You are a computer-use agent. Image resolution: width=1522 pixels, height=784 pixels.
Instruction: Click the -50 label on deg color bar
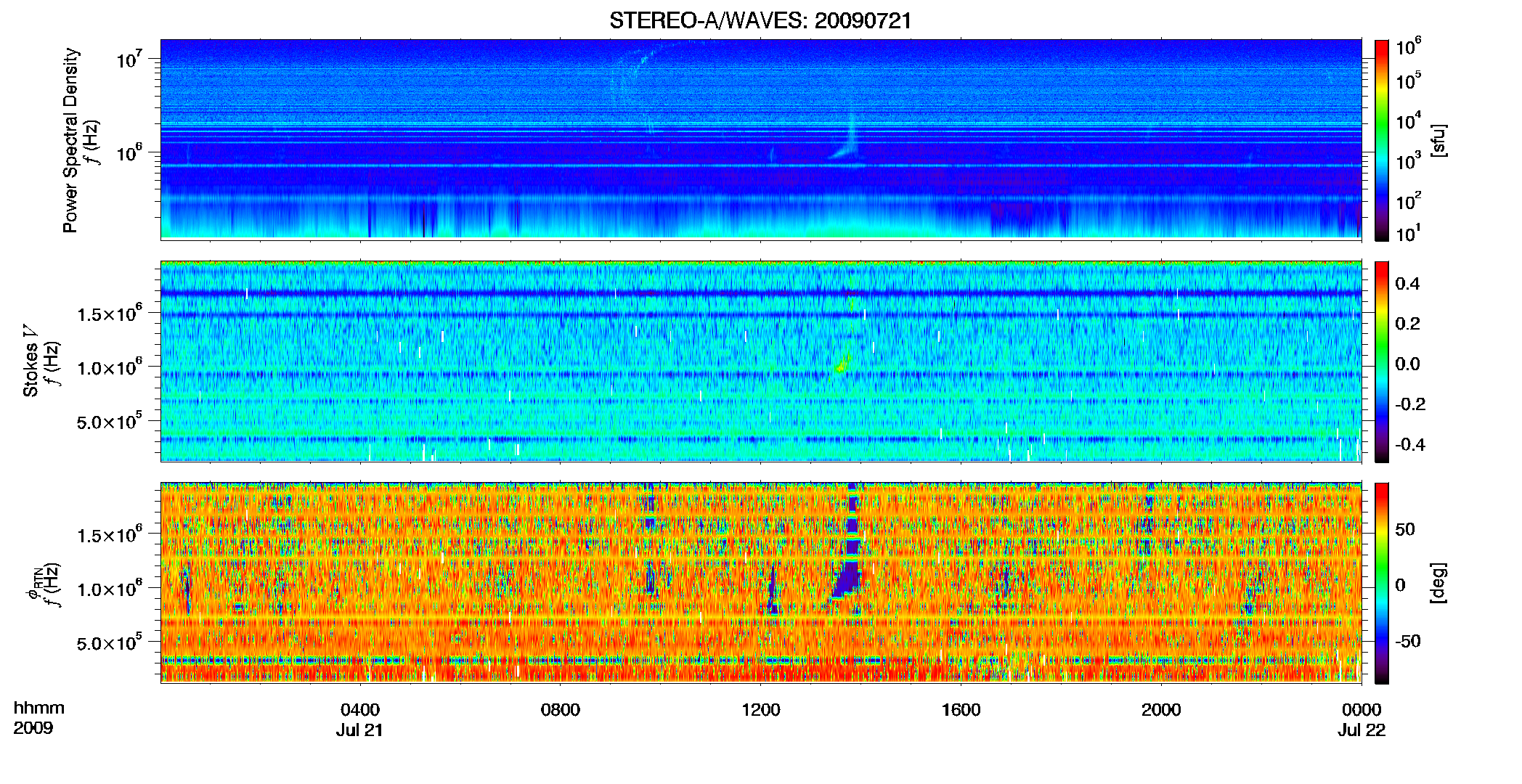pyautogui.click(x=1408, y=641)
